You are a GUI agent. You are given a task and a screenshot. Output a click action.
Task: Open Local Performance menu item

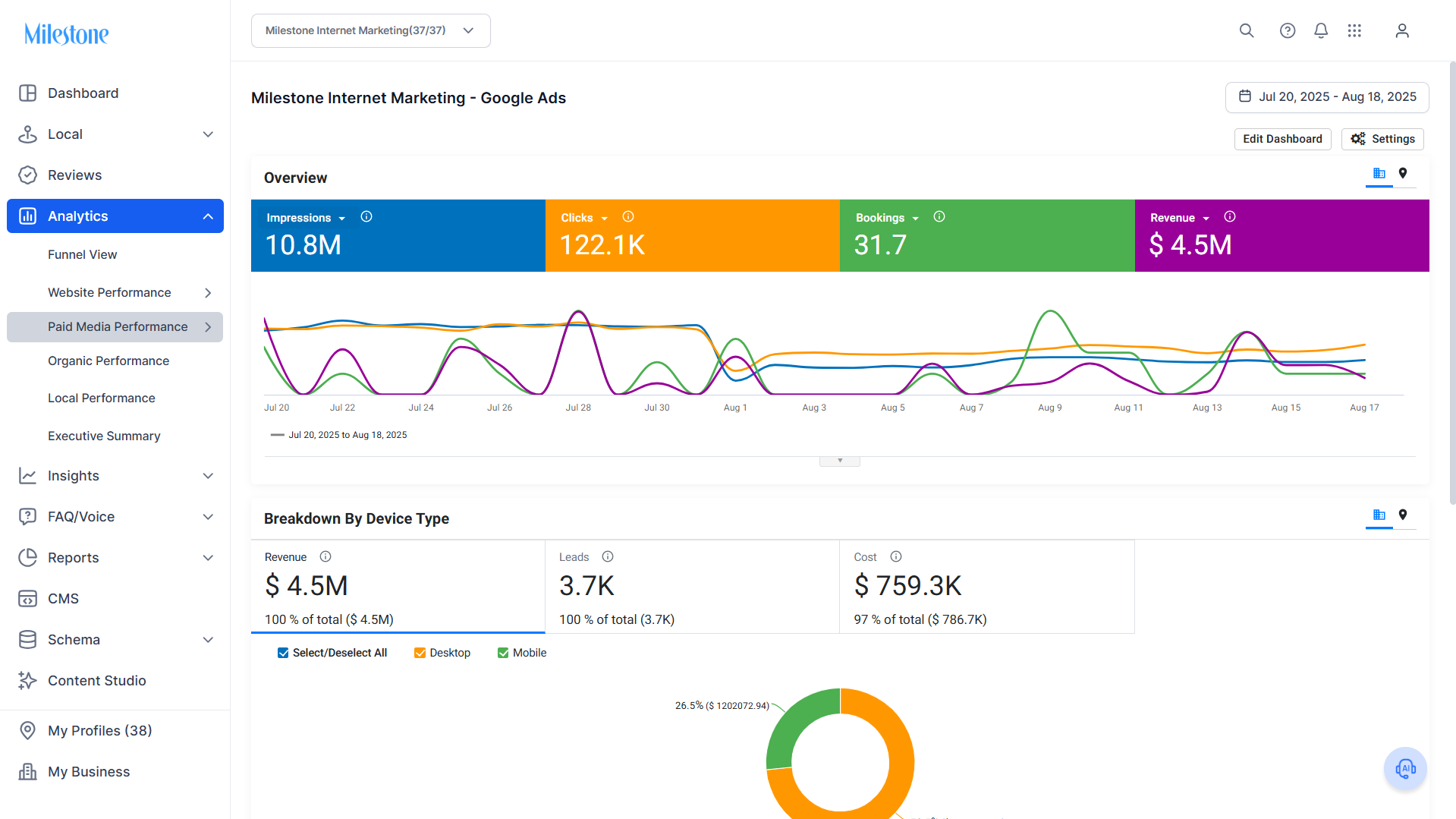point(102,398)
